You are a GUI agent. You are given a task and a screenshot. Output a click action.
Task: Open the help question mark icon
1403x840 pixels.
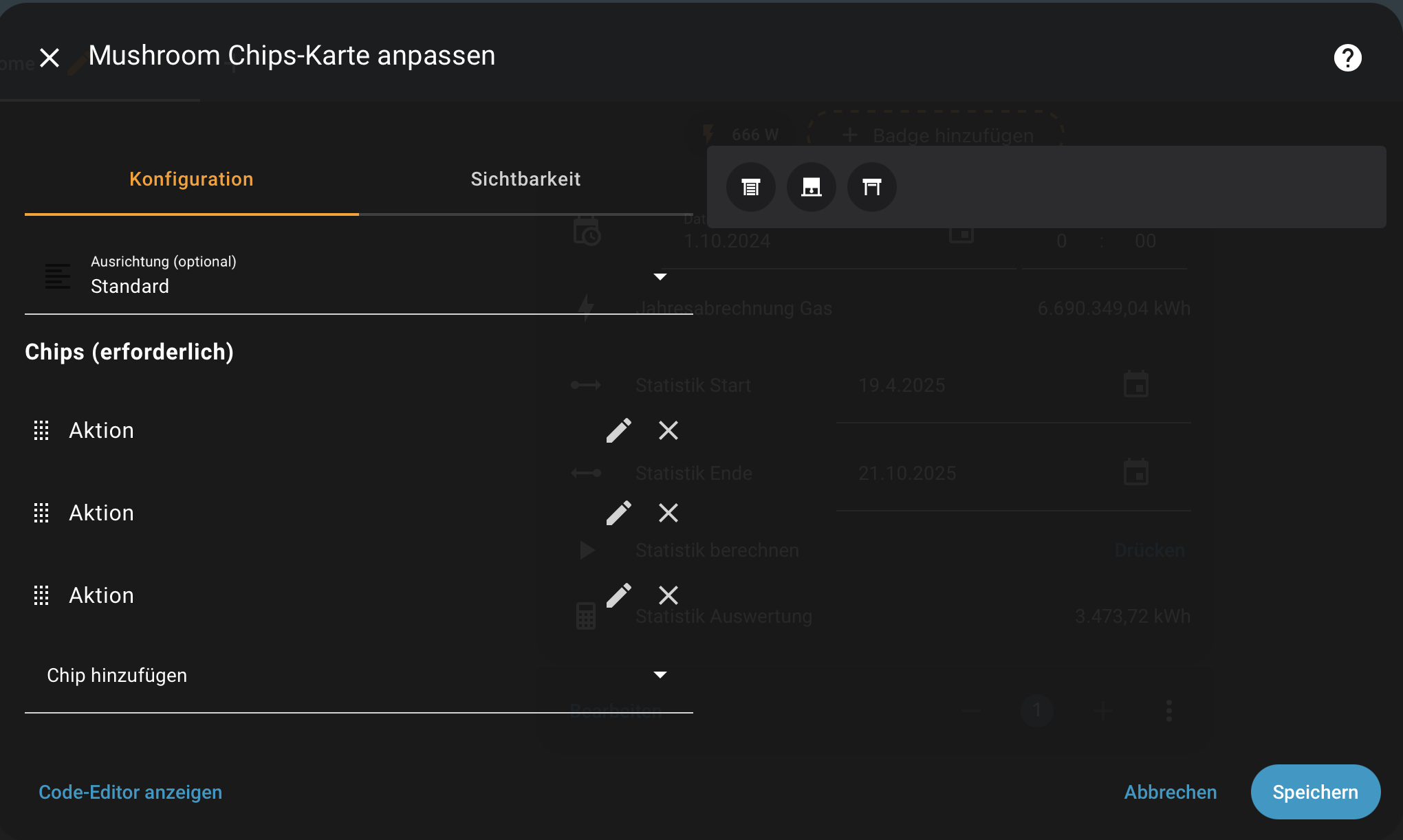(1347, 58)
